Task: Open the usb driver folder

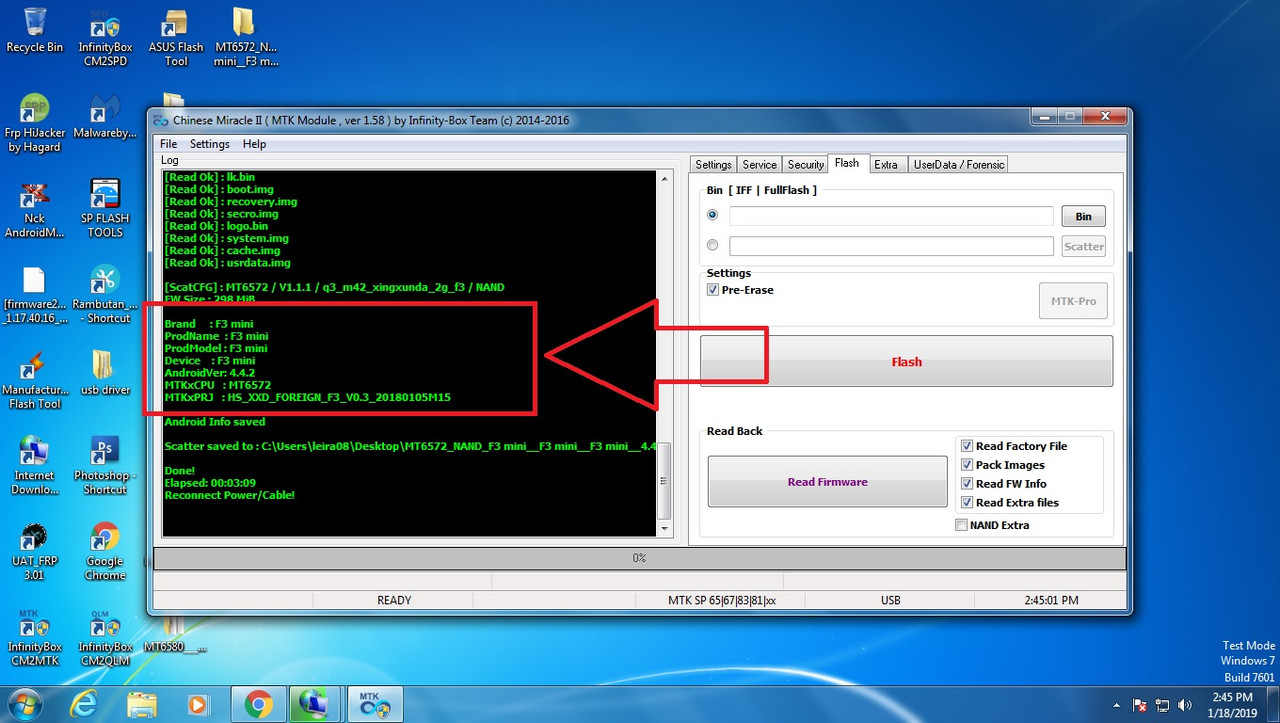Action: pyautogui.click(x=105, y=372)
